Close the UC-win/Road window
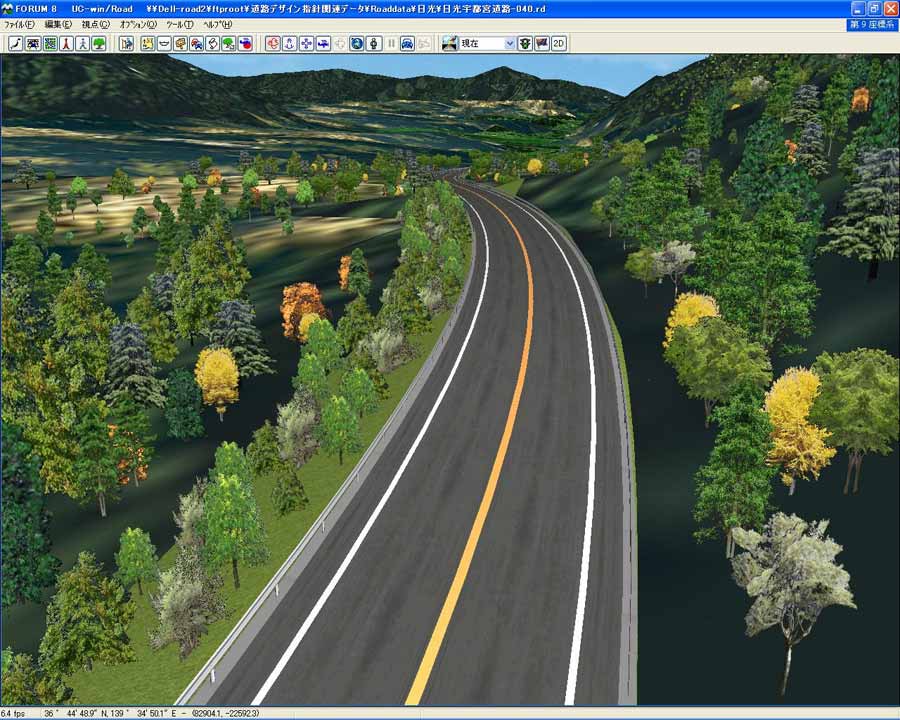900x720 pixels. click(890, 9)
